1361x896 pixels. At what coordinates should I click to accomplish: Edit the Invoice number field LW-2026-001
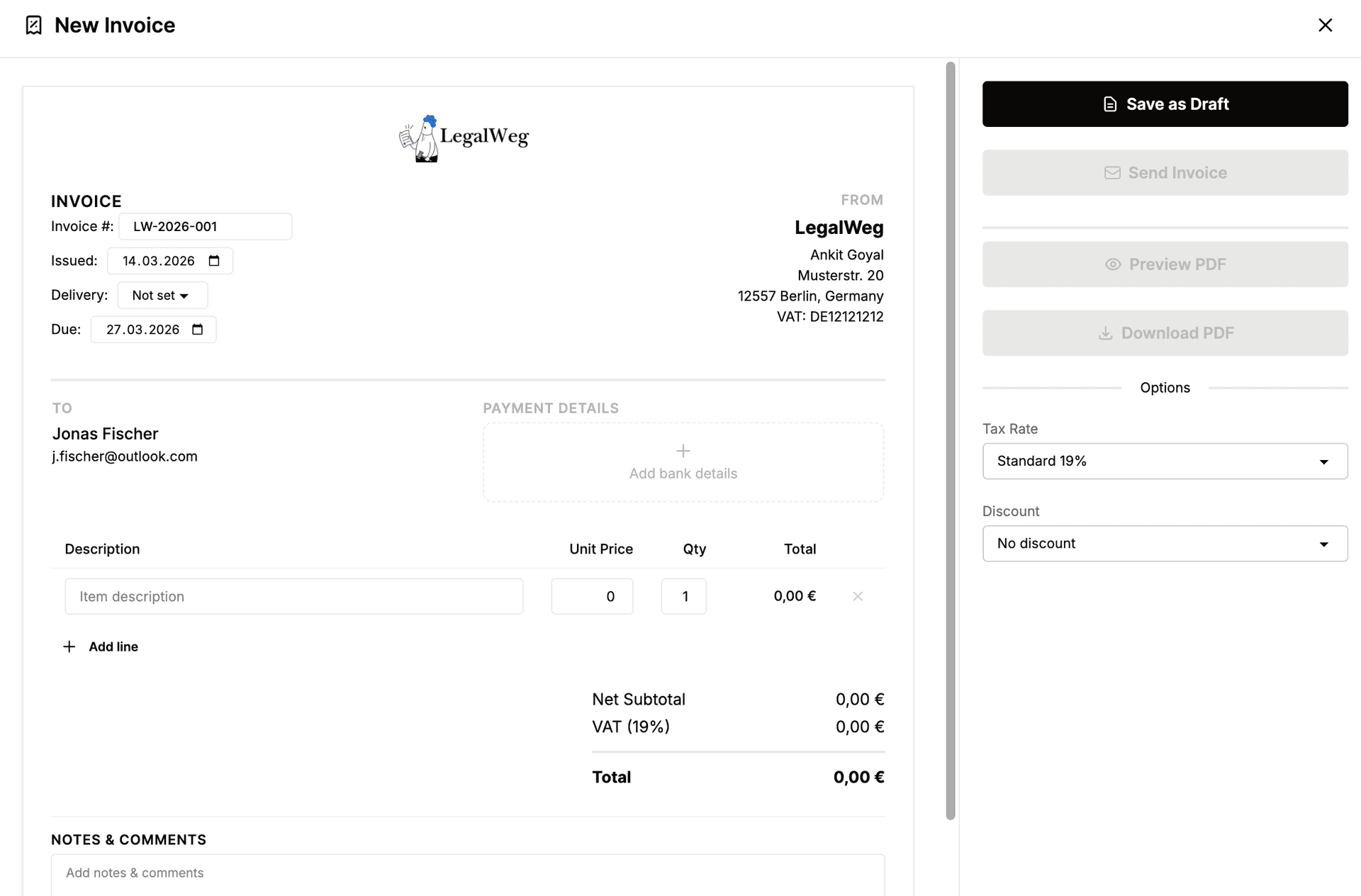(x=204, y=226)
